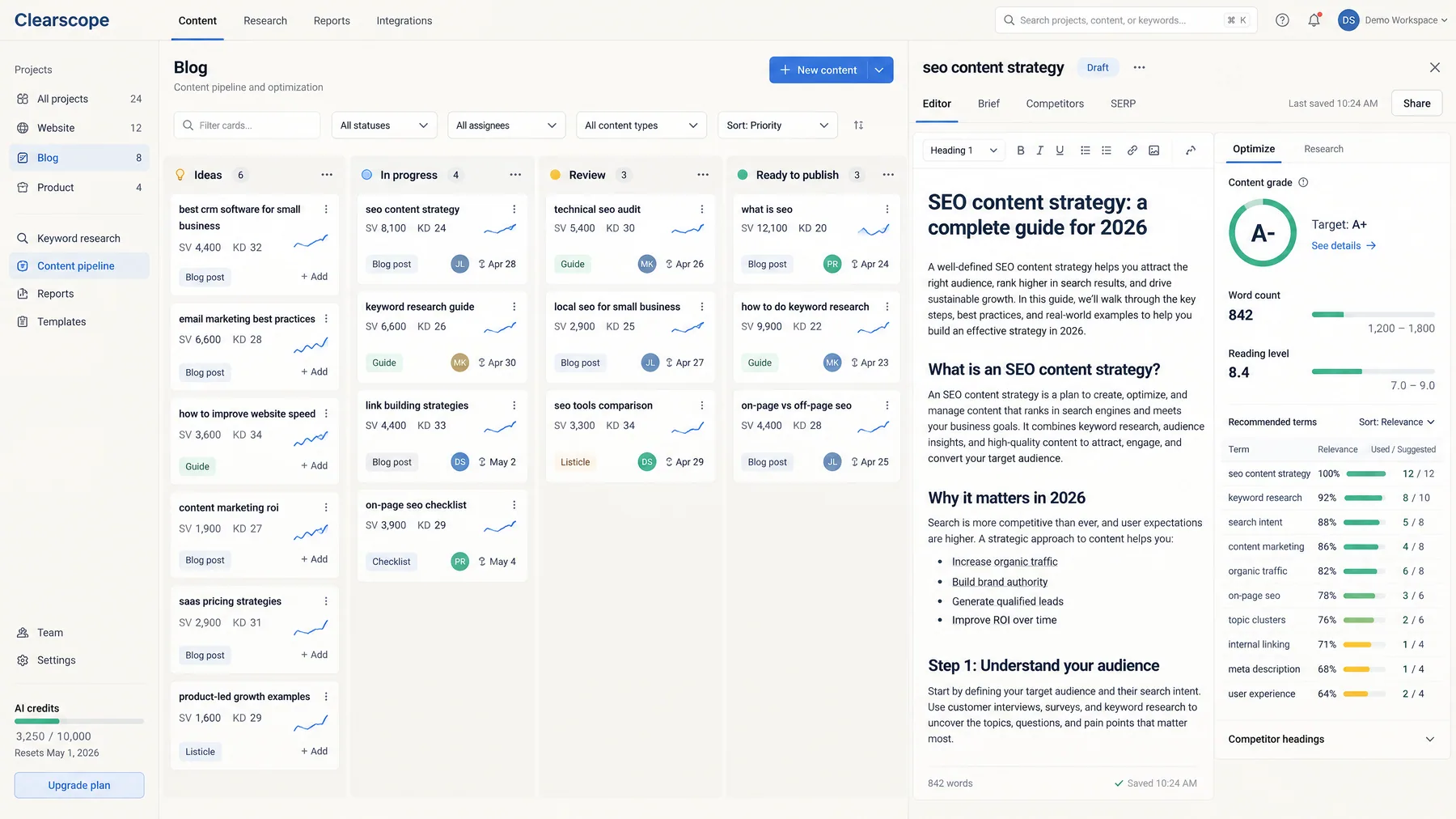Click the Share button
Viewport: 1456px width, 819px height.
click(x=1416, y=104)
